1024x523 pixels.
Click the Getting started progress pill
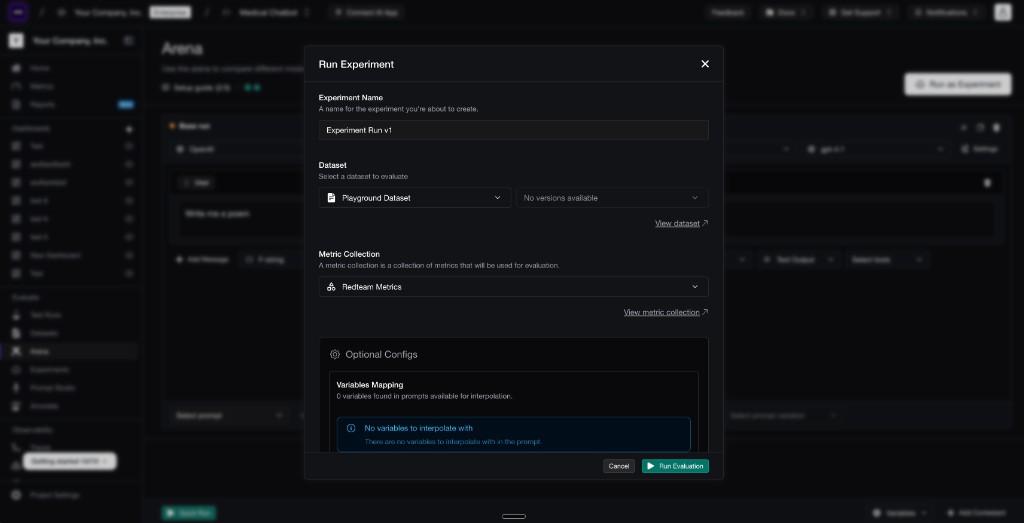tap(69, 461)
